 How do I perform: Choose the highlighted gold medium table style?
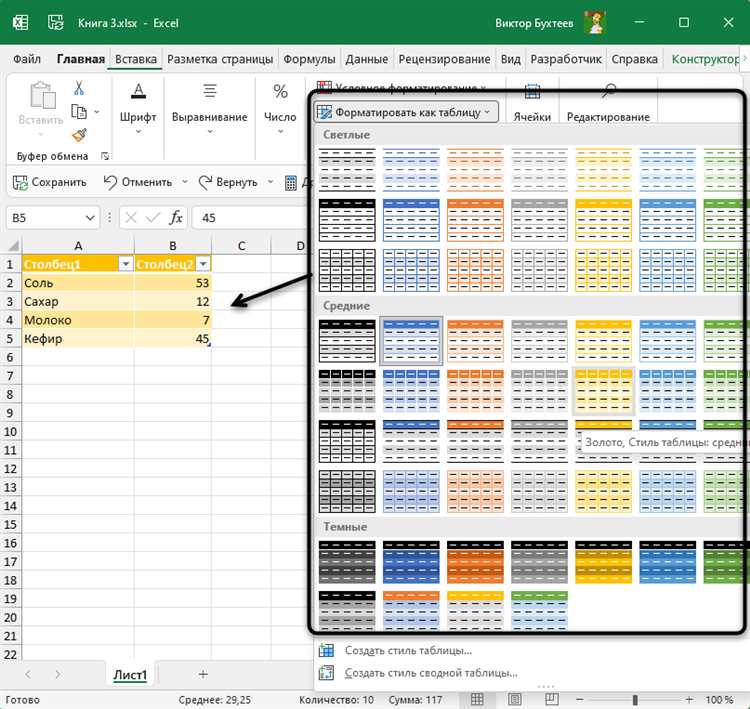(603, 390)
